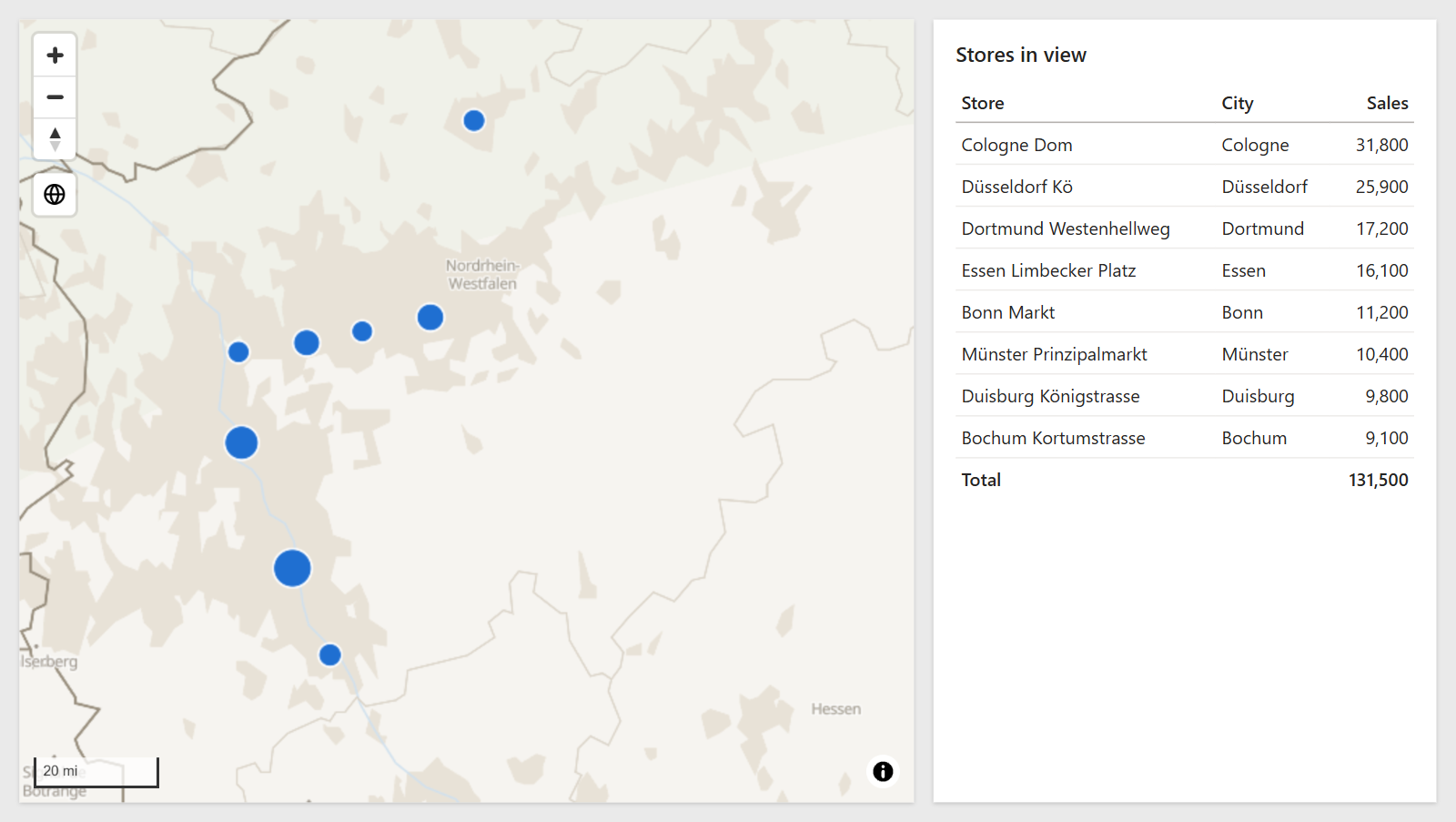Click the 25,900 sales value
This screenshot has height=822, width=1456.
[x=1381, y=187]
